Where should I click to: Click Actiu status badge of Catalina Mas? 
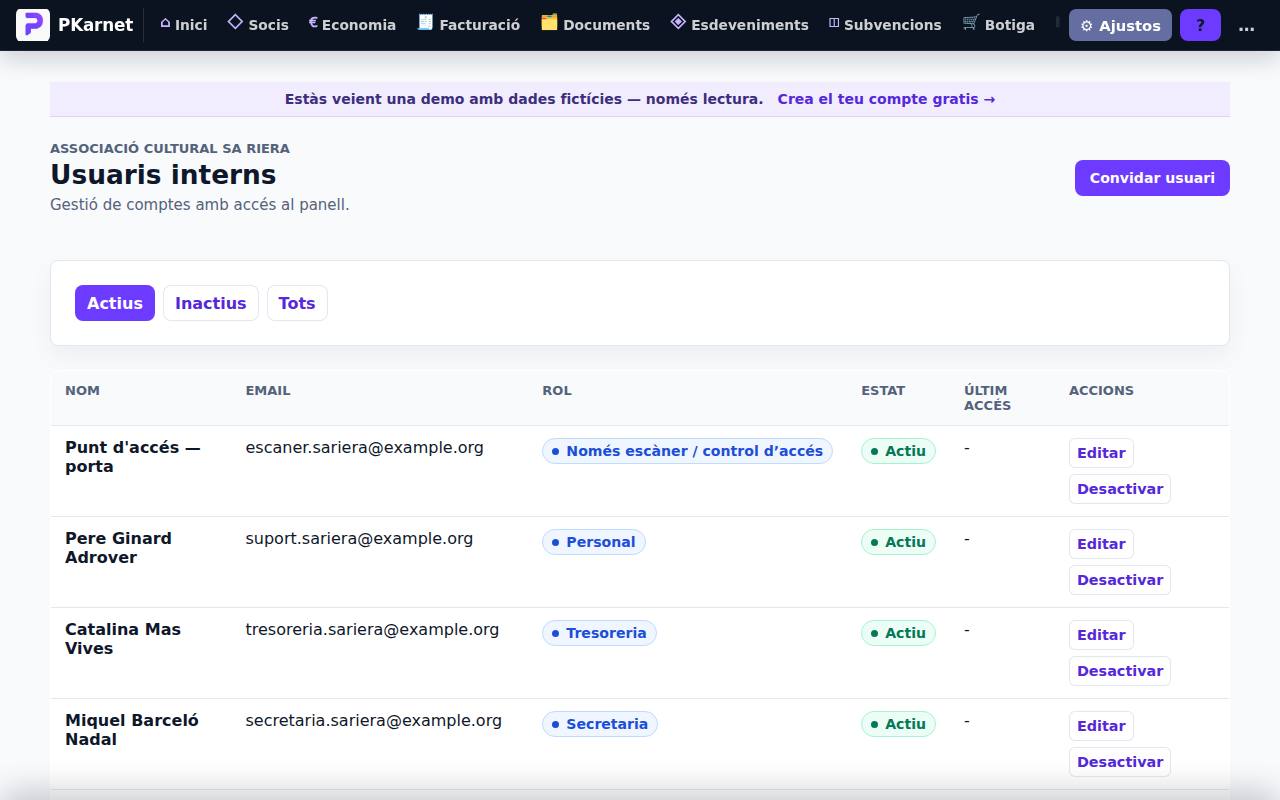tap(898, 633)
